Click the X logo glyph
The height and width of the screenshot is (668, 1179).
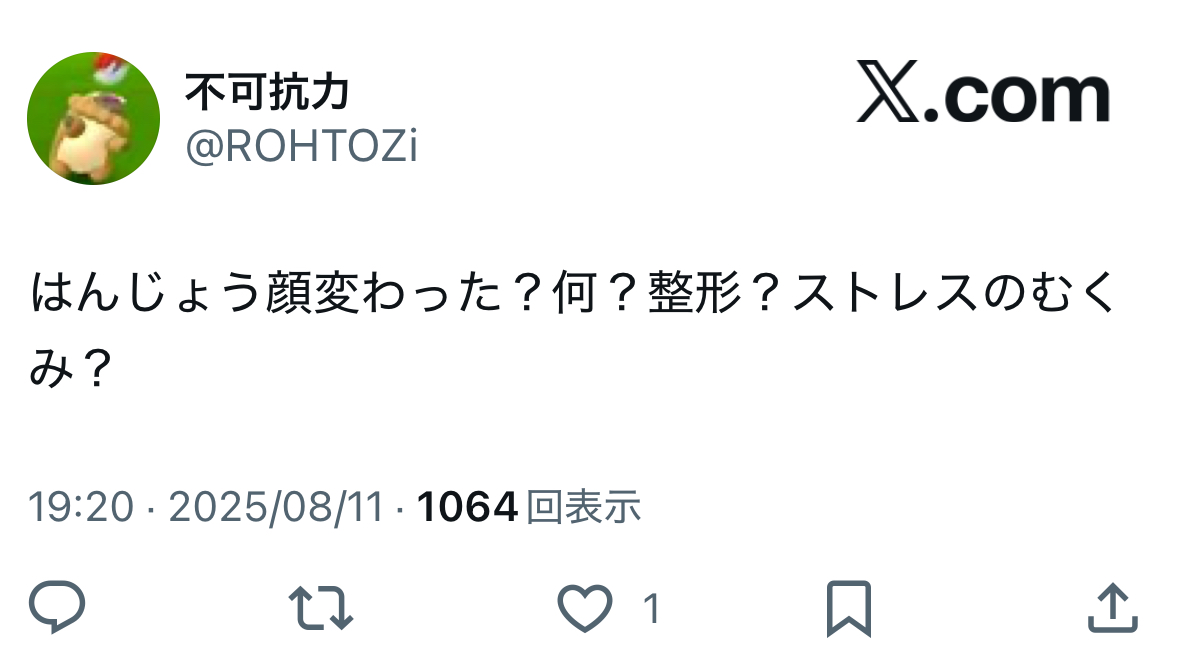pos(887,92)
